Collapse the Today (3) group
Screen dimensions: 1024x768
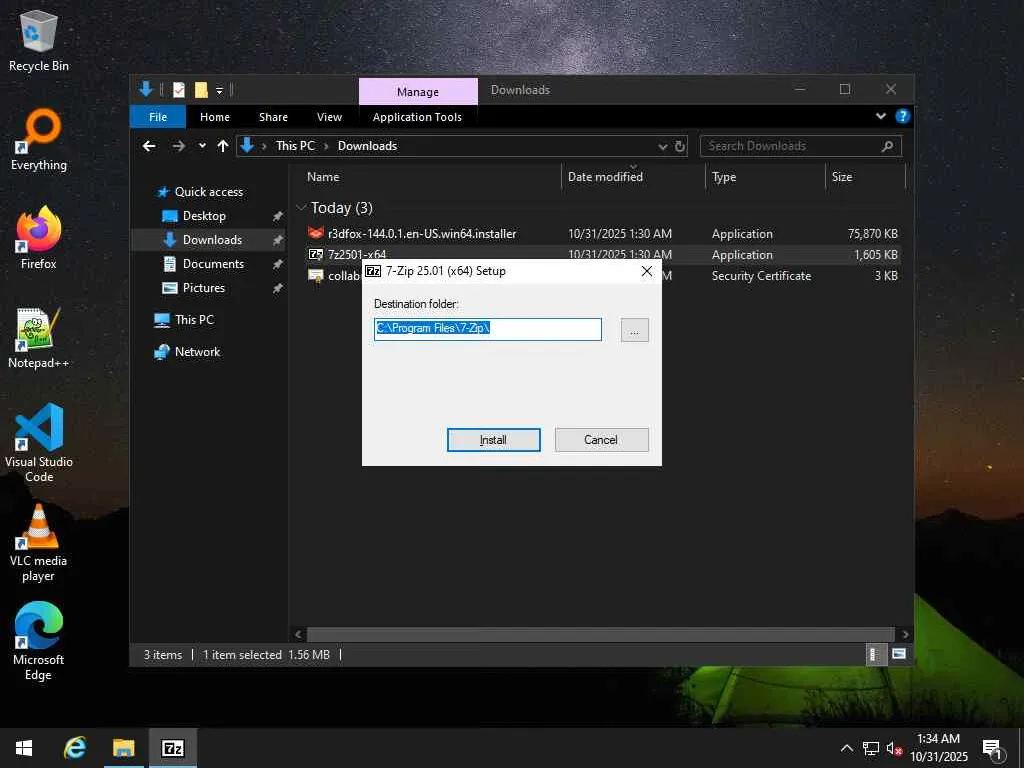click(x=301, y=208)
